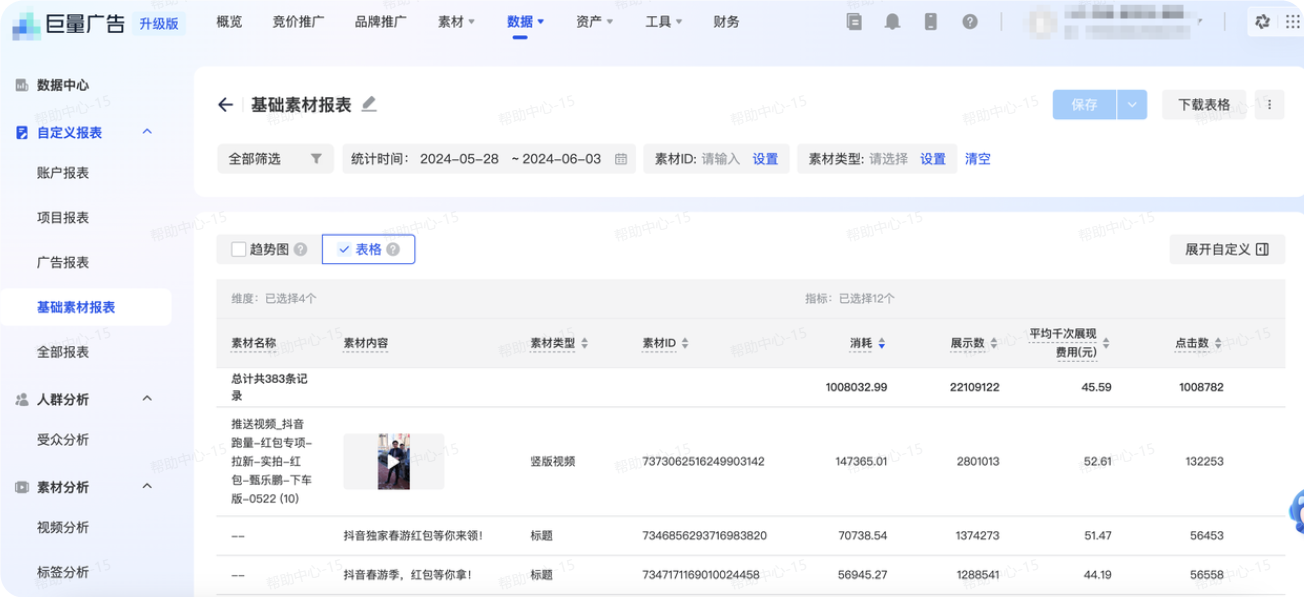The height and width of the screenshot is (597, 1304).
Task: Open the documents icon in top bar
Action: (854, 22)
